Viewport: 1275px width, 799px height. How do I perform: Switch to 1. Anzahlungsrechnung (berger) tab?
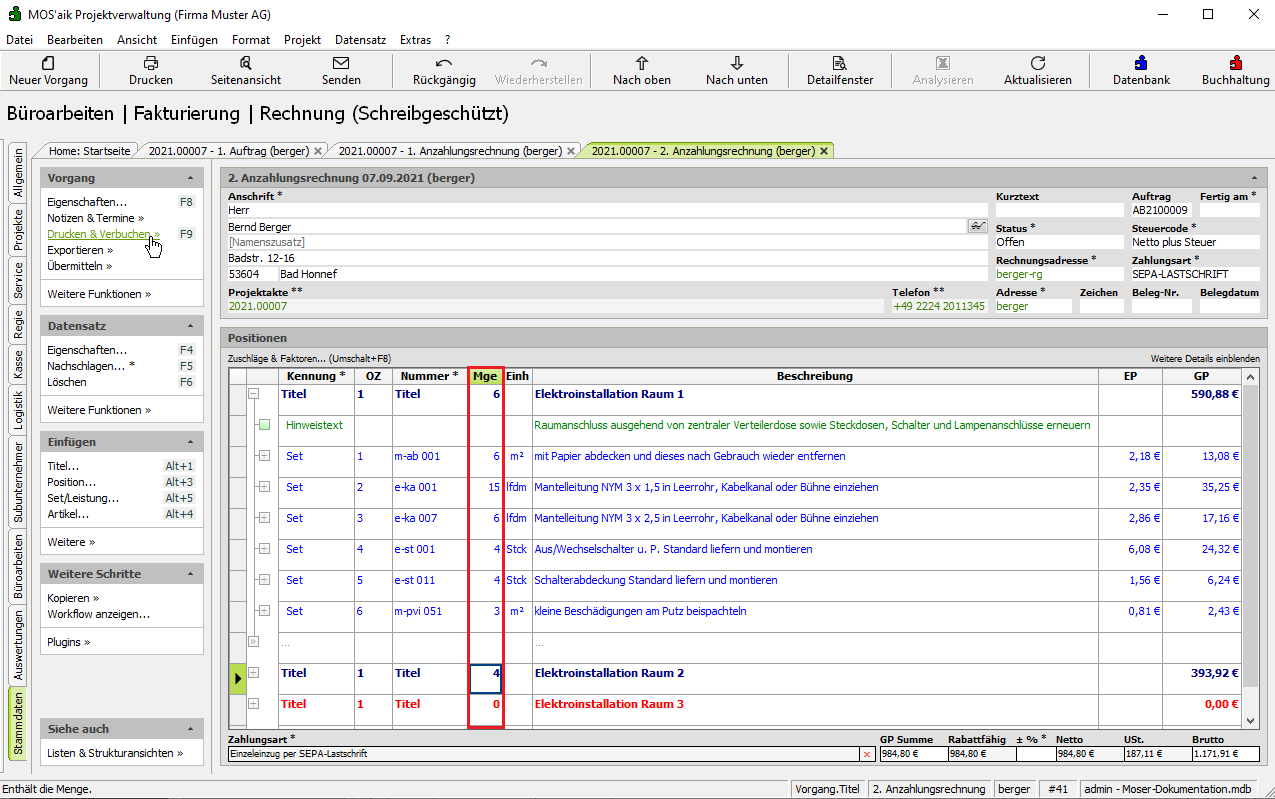(x=449, y=151)
